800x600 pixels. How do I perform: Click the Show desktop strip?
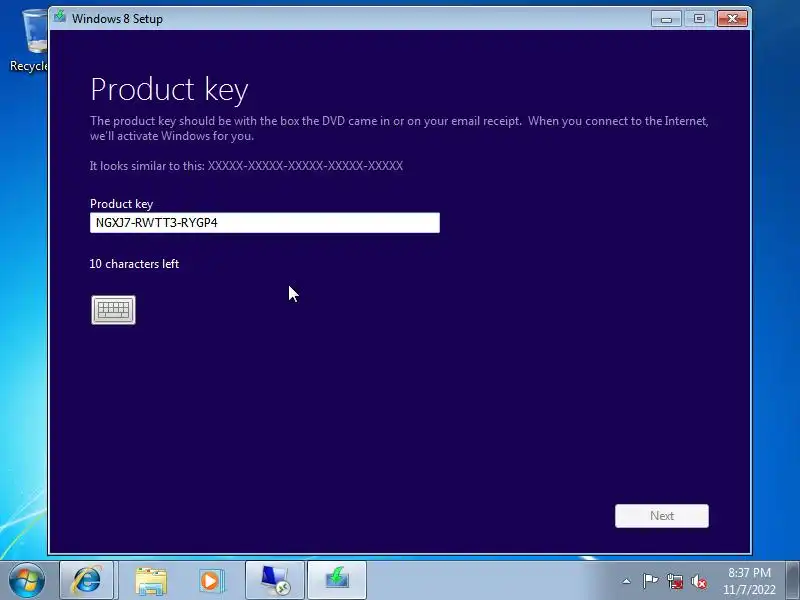click(x=792, y=580)
